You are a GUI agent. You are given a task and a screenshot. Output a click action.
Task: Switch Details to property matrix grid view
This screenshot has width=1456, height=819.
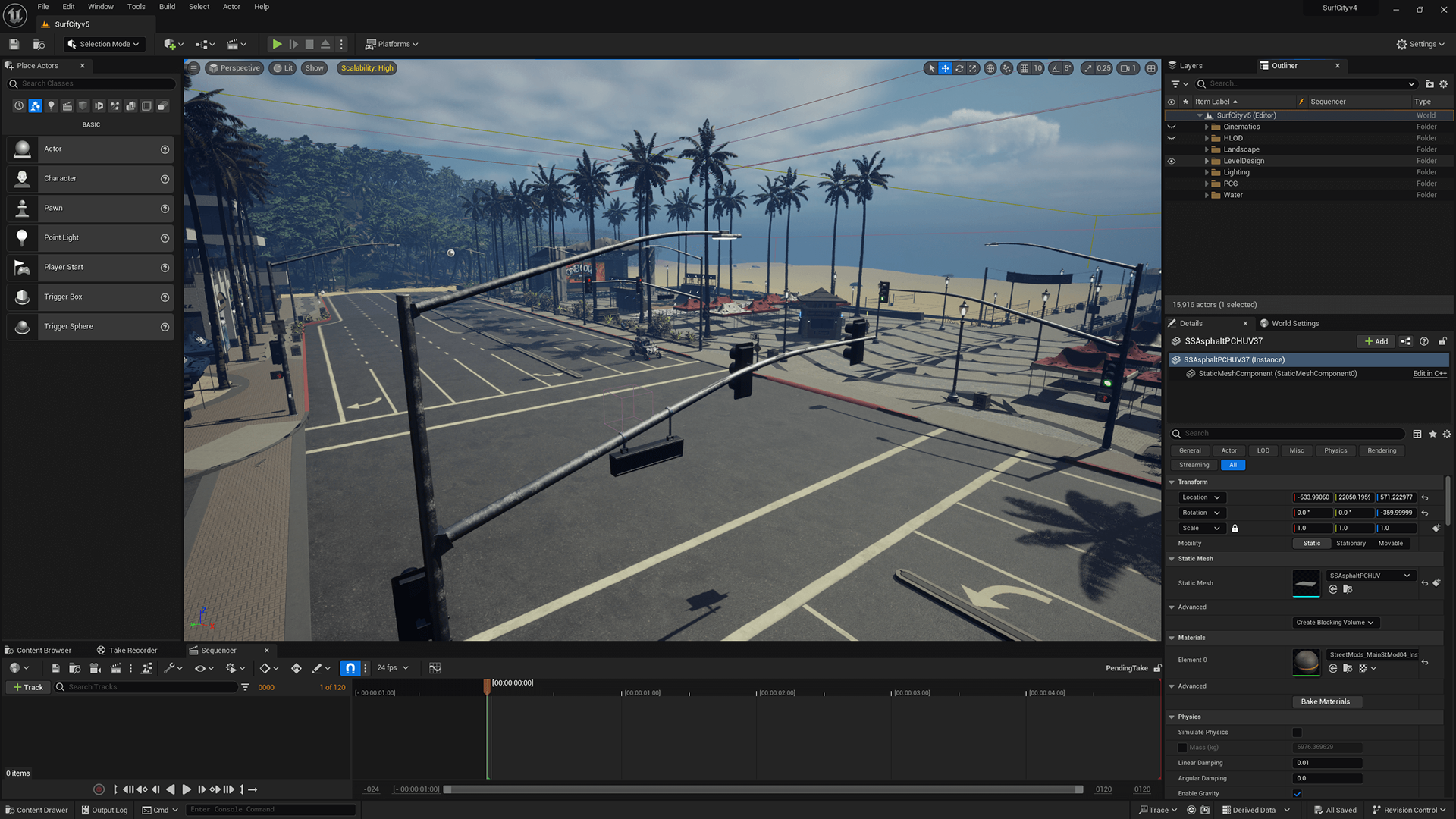[1417, 434]
